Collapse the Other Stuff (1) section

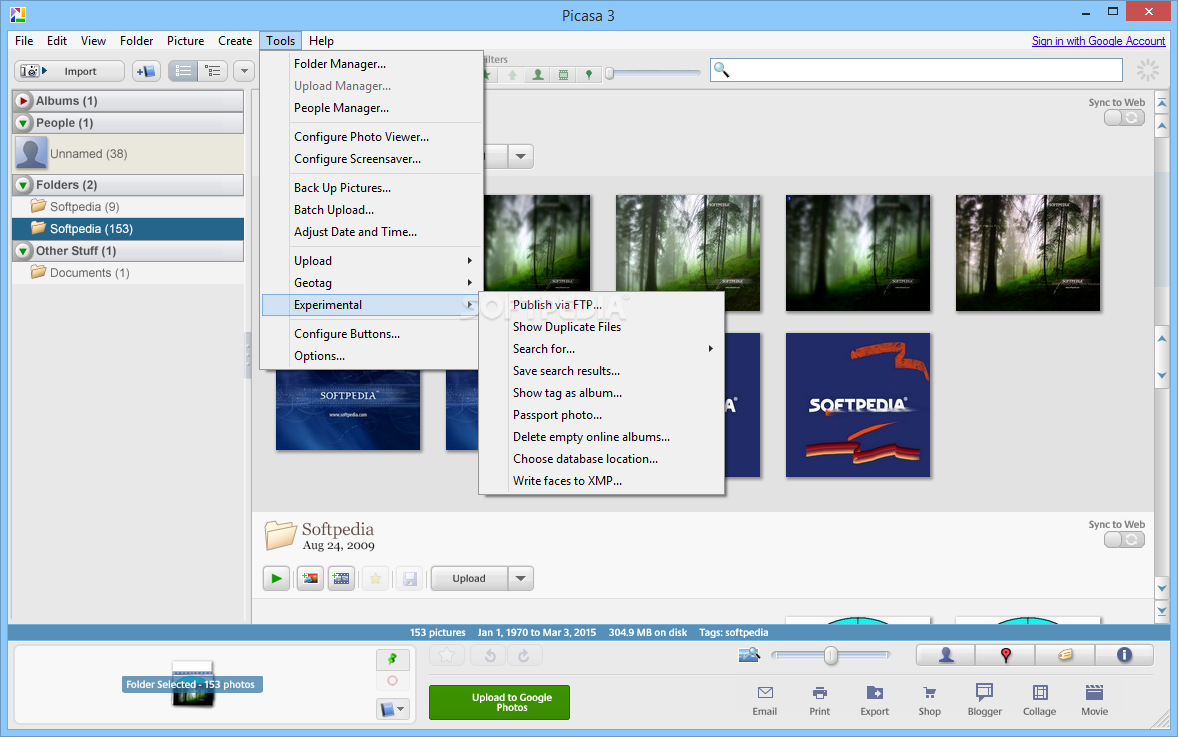(x=23, y=251)
